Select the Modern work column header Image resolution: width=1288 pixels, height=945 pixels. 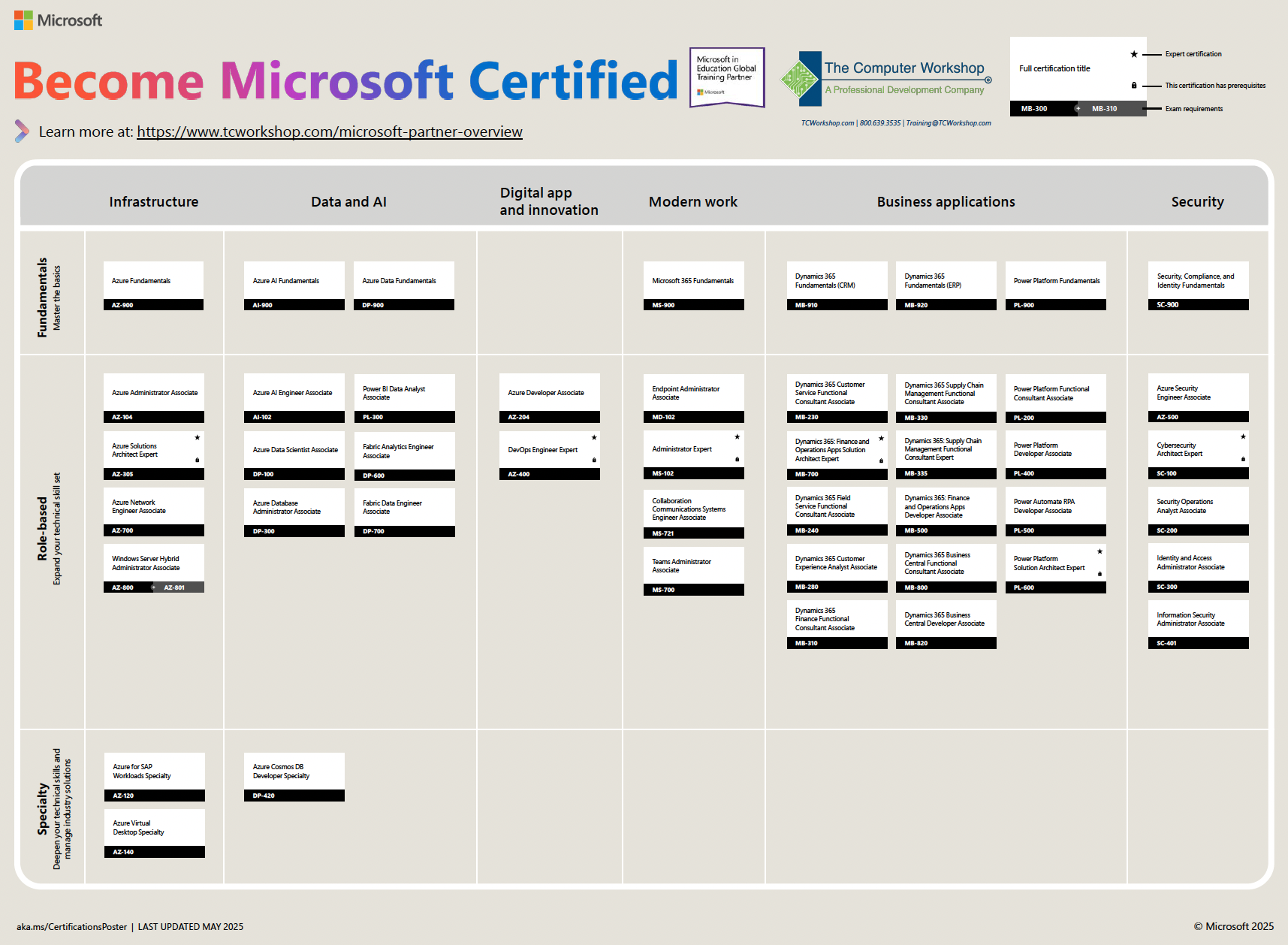[x=693, y=201]
